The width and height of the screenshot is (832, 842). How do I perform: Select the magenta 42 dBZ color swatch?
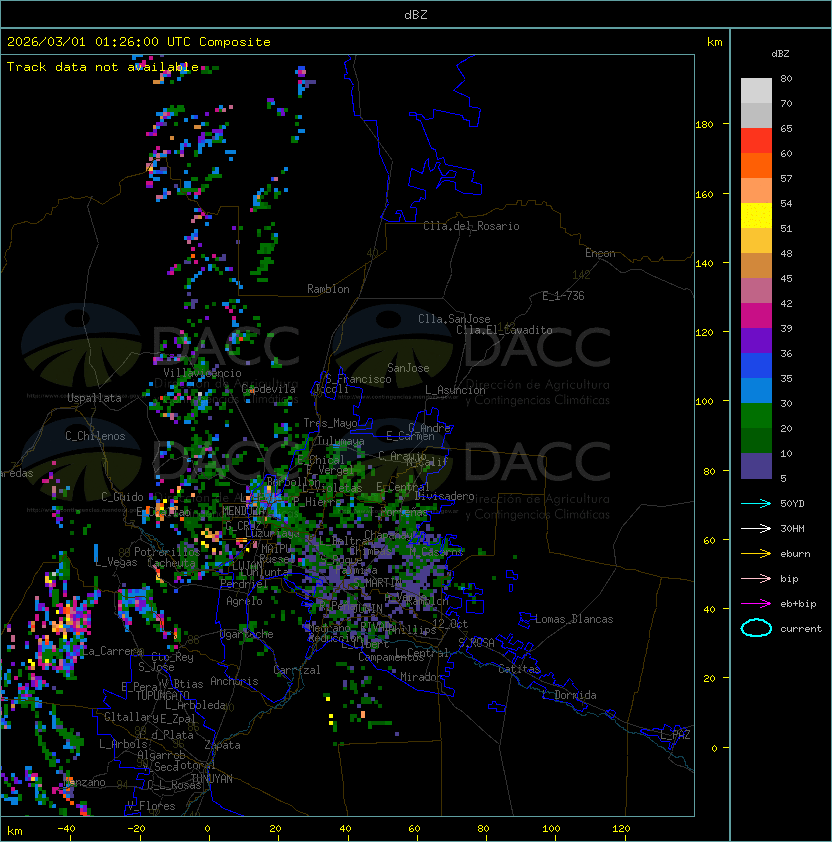coord(756,316)
